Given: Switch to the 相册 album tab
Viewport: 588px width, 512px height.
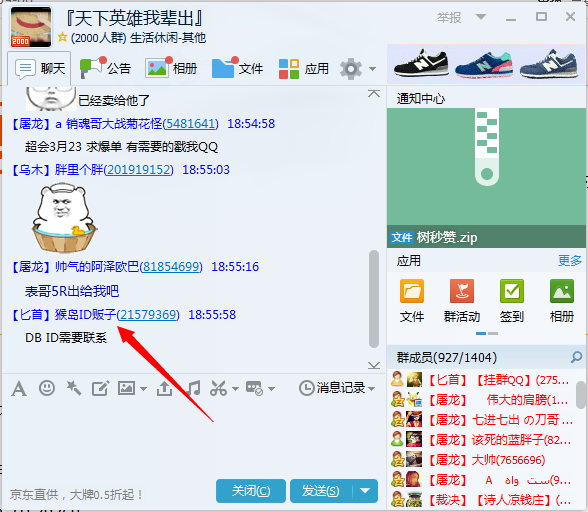Looking at the screenshot, I should click(171, 69).
